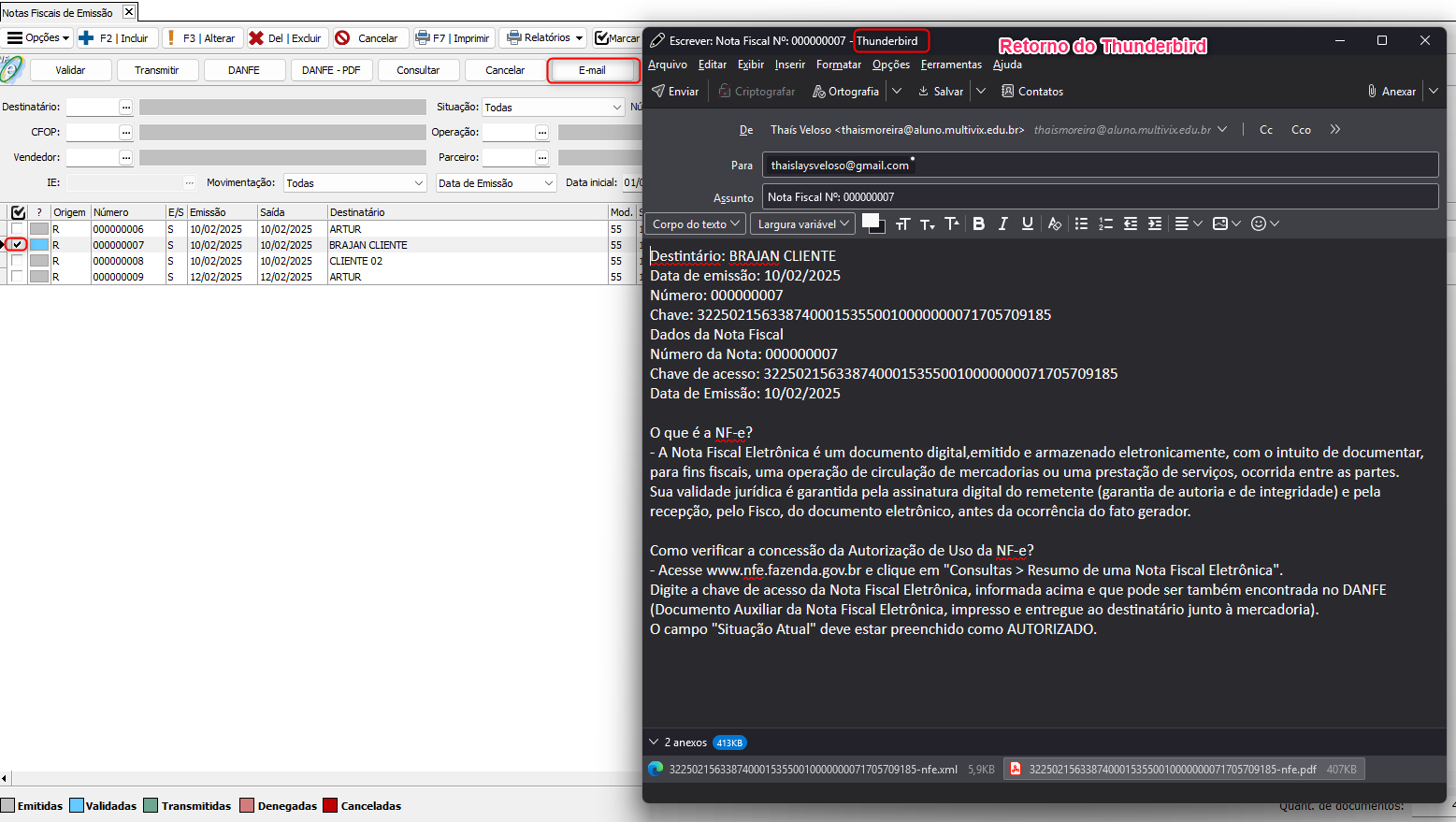The height and width of the screenshot is (822, 1456).
Task: Uncheck the checkbox for invoice 000000007
Action: 17,245
